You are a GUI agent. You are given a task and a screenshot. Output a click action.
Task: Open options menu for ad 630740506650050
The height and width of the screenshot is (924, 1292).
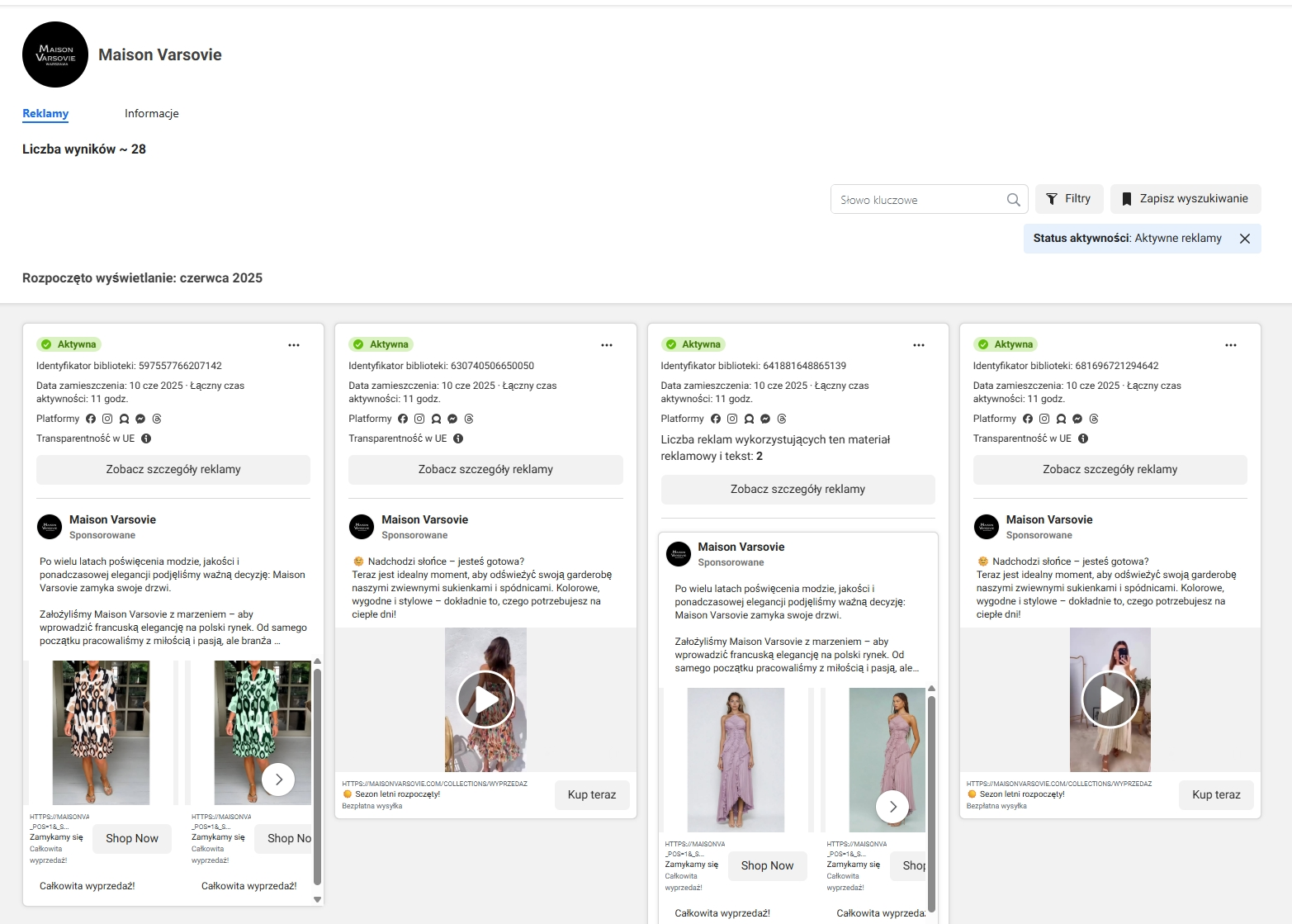(x=607, y=345)
